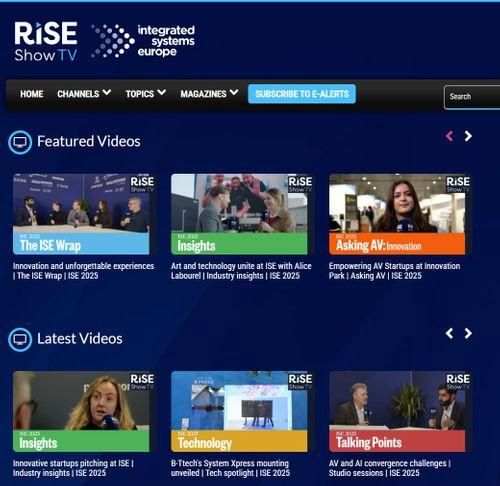The width and height of the screenshot is (500, 486).
Task: Click the Featured Videos heading
Action: click(x=89, y=141)
